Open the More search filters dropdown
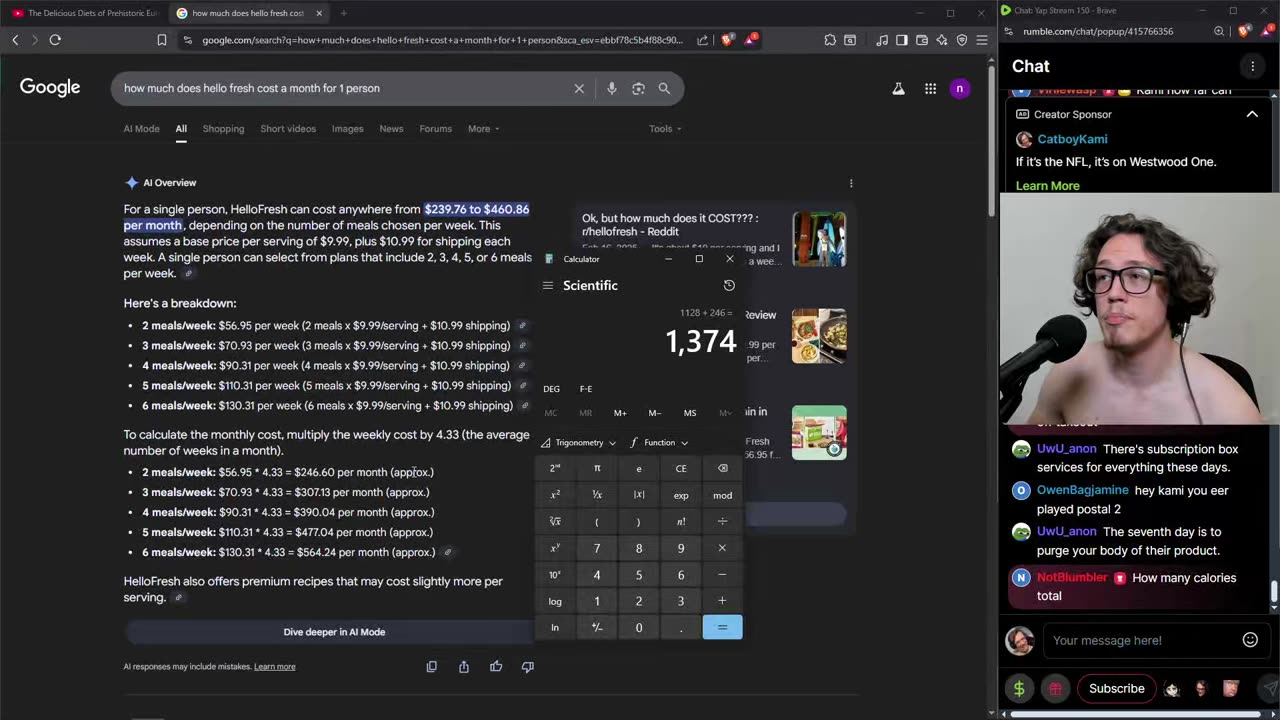 coord(483,128)
